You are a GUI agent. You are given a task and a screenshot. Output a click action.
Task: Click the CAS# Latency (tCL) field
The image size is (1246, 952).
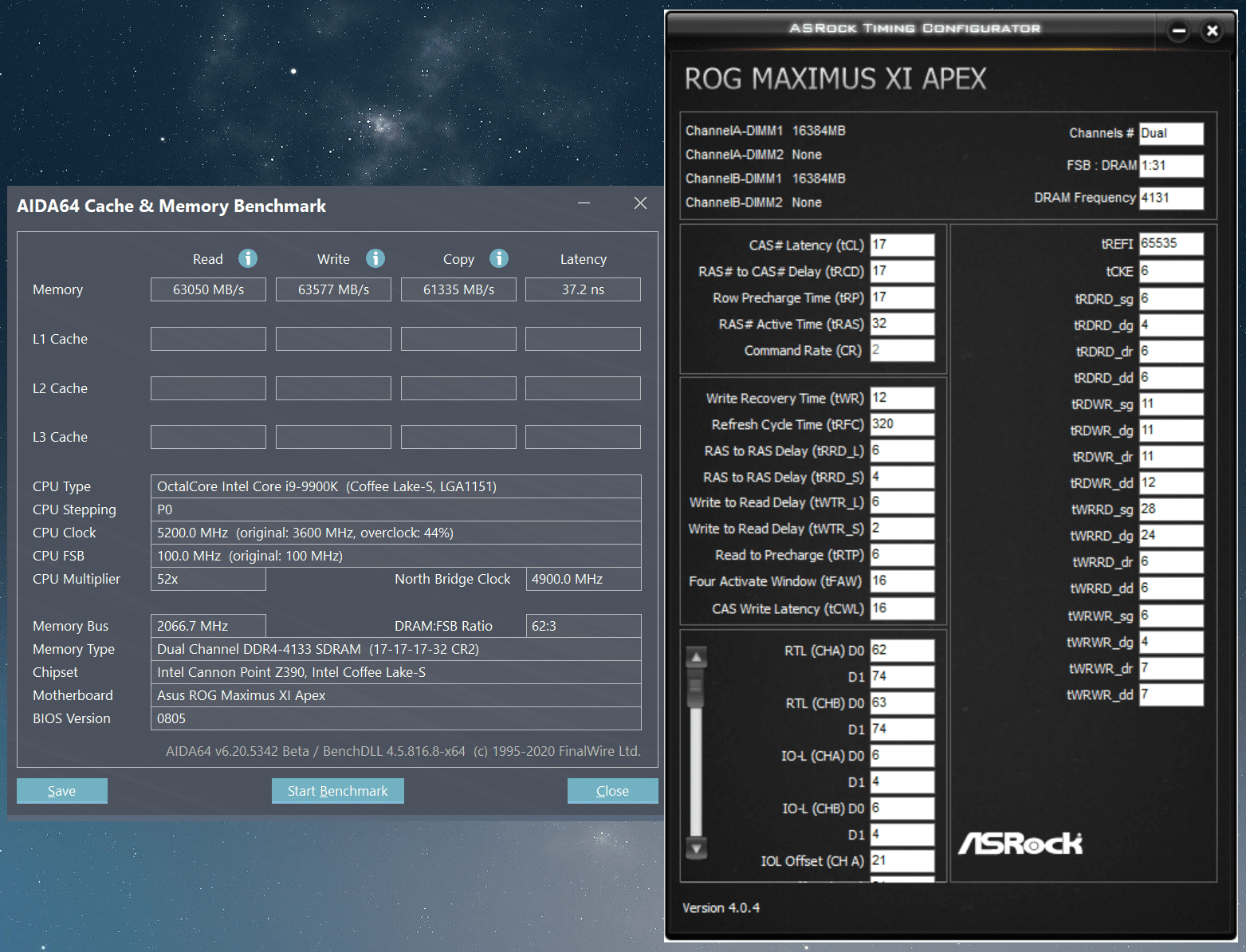coord(902,245)
